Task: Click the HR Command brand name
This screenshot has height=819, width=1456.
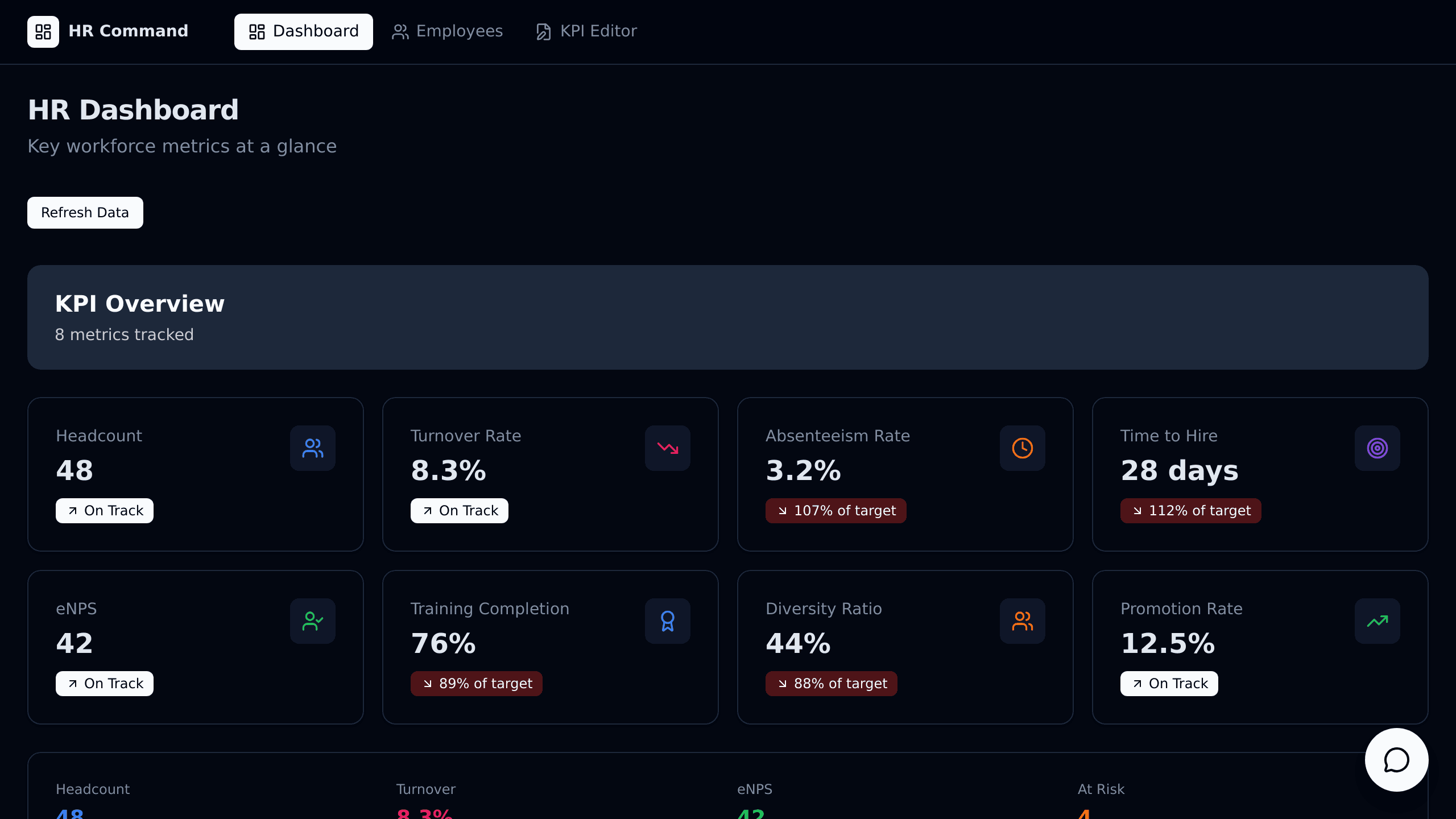Action: pos(129,31)
